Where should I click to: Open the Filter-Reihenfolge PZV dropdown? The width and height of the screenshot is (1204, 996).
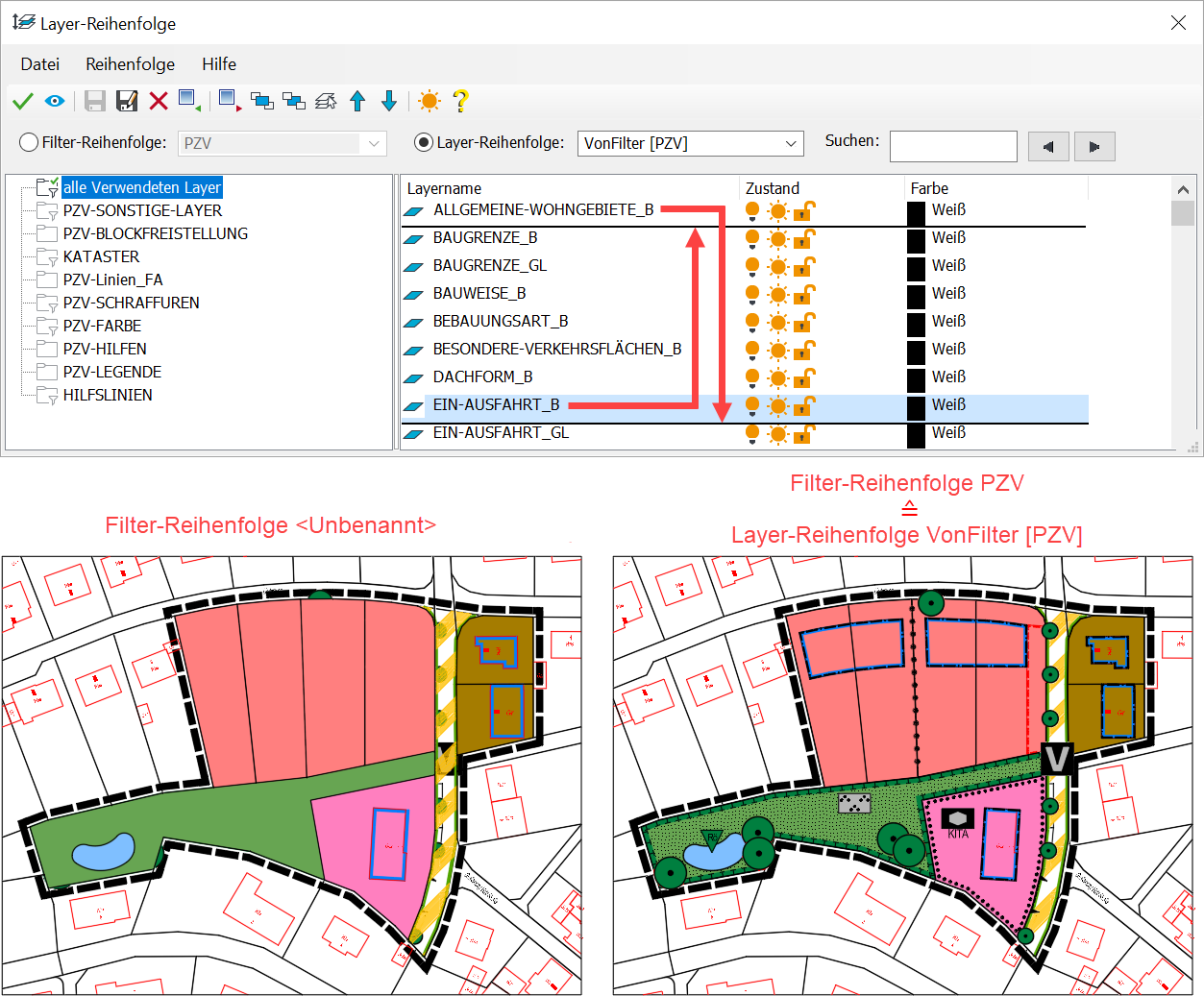pyautogui.click(x=283, y=143)
